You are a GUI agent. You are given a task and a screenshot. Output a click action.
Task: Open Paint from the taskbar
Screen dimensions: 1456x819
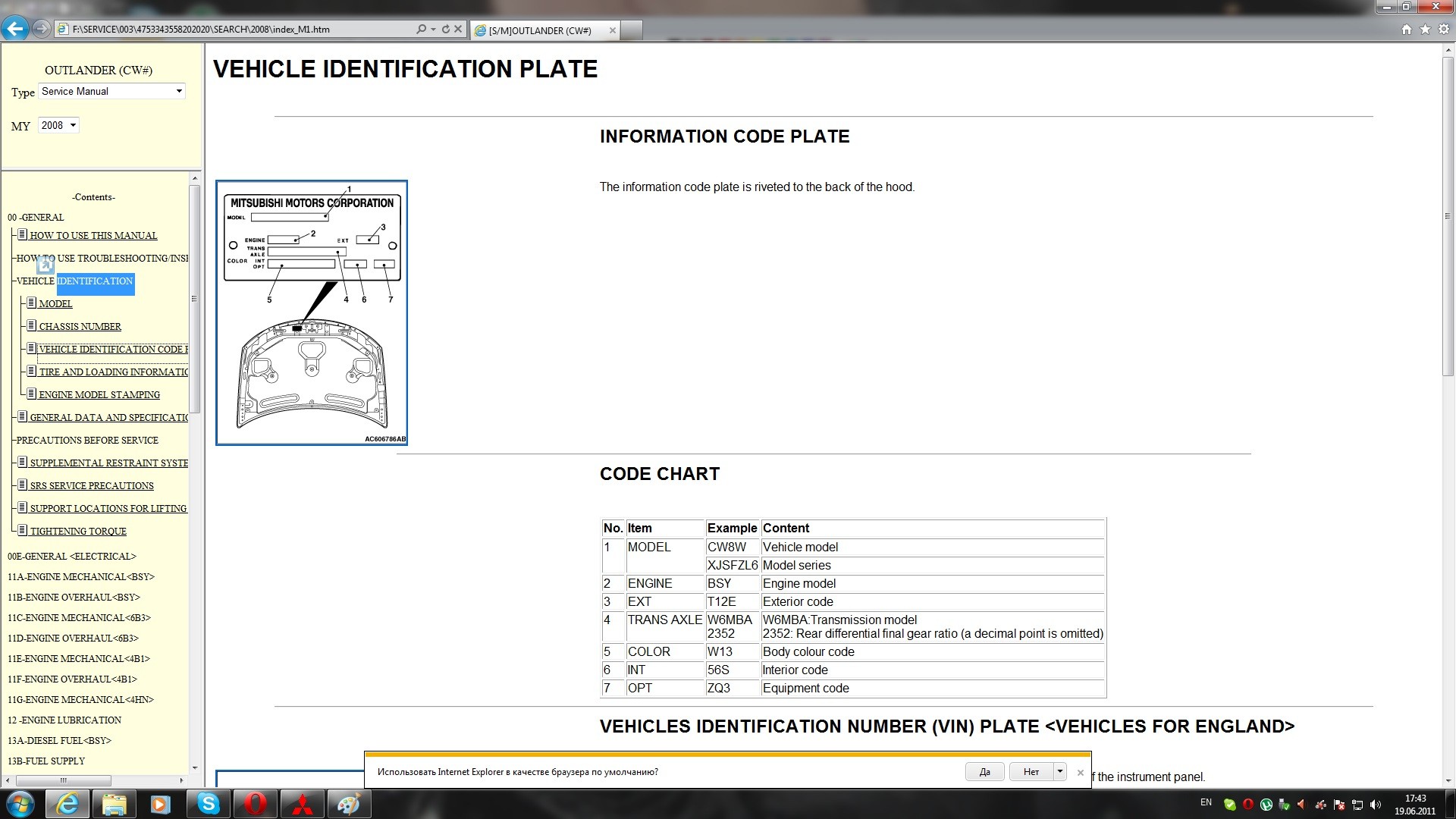pos(349,804)
